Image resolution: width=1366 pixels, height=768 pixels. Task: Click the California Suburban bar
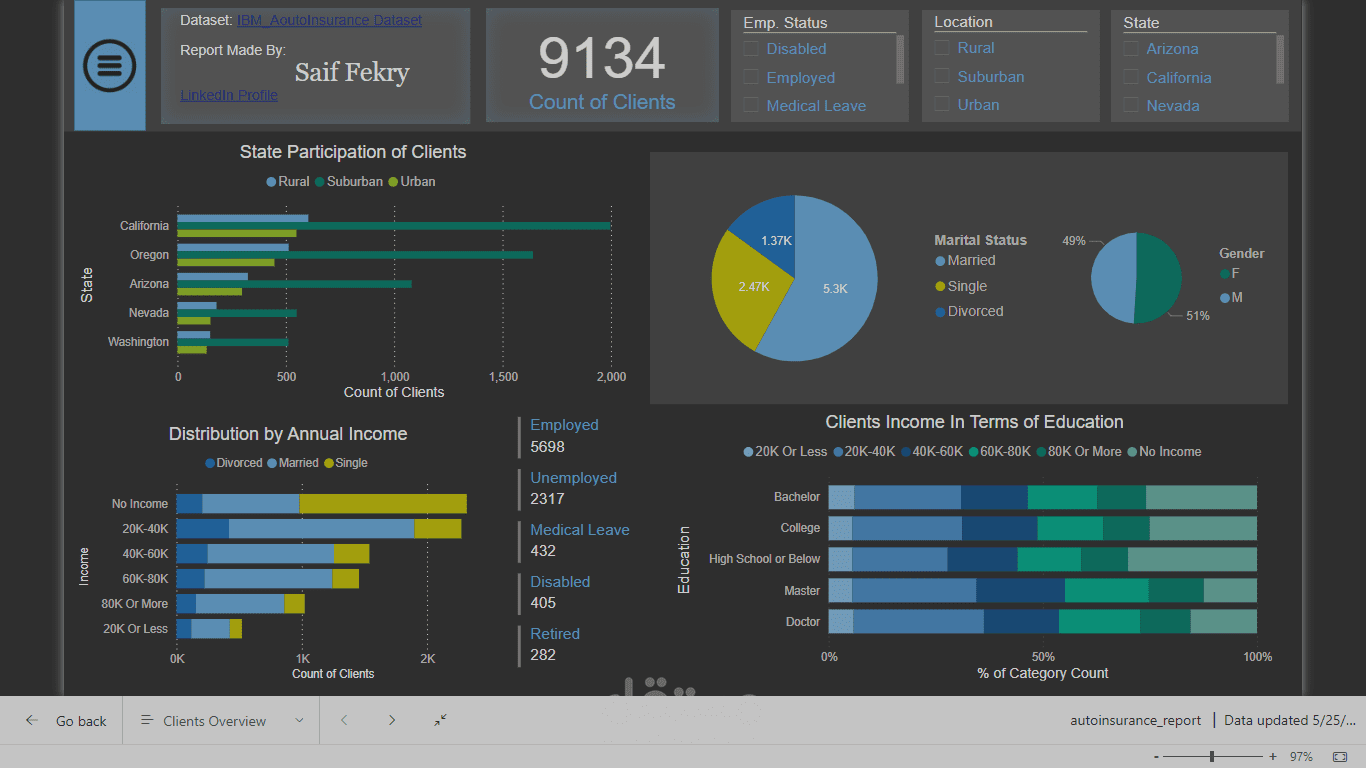pos(394,226)
